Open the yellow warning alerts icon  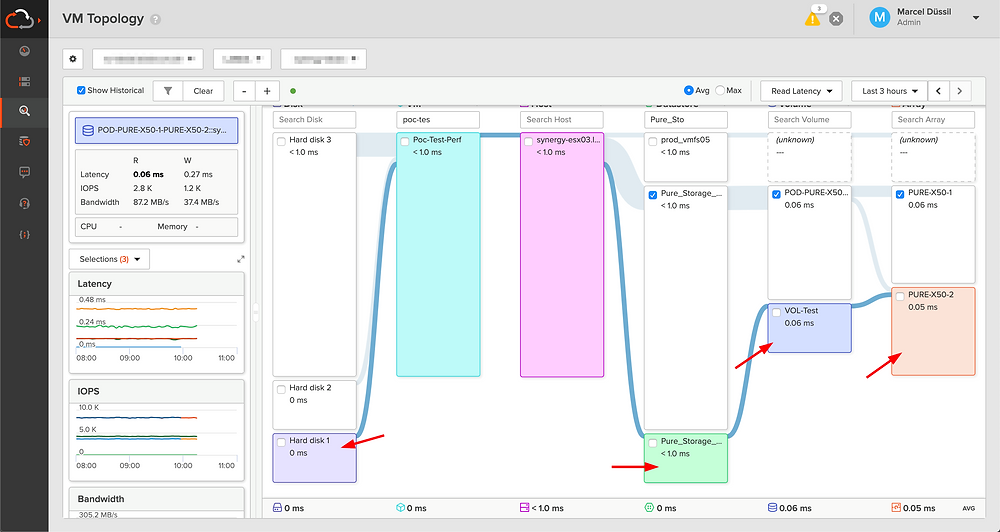pyautogui.click(x=812, y=18)
